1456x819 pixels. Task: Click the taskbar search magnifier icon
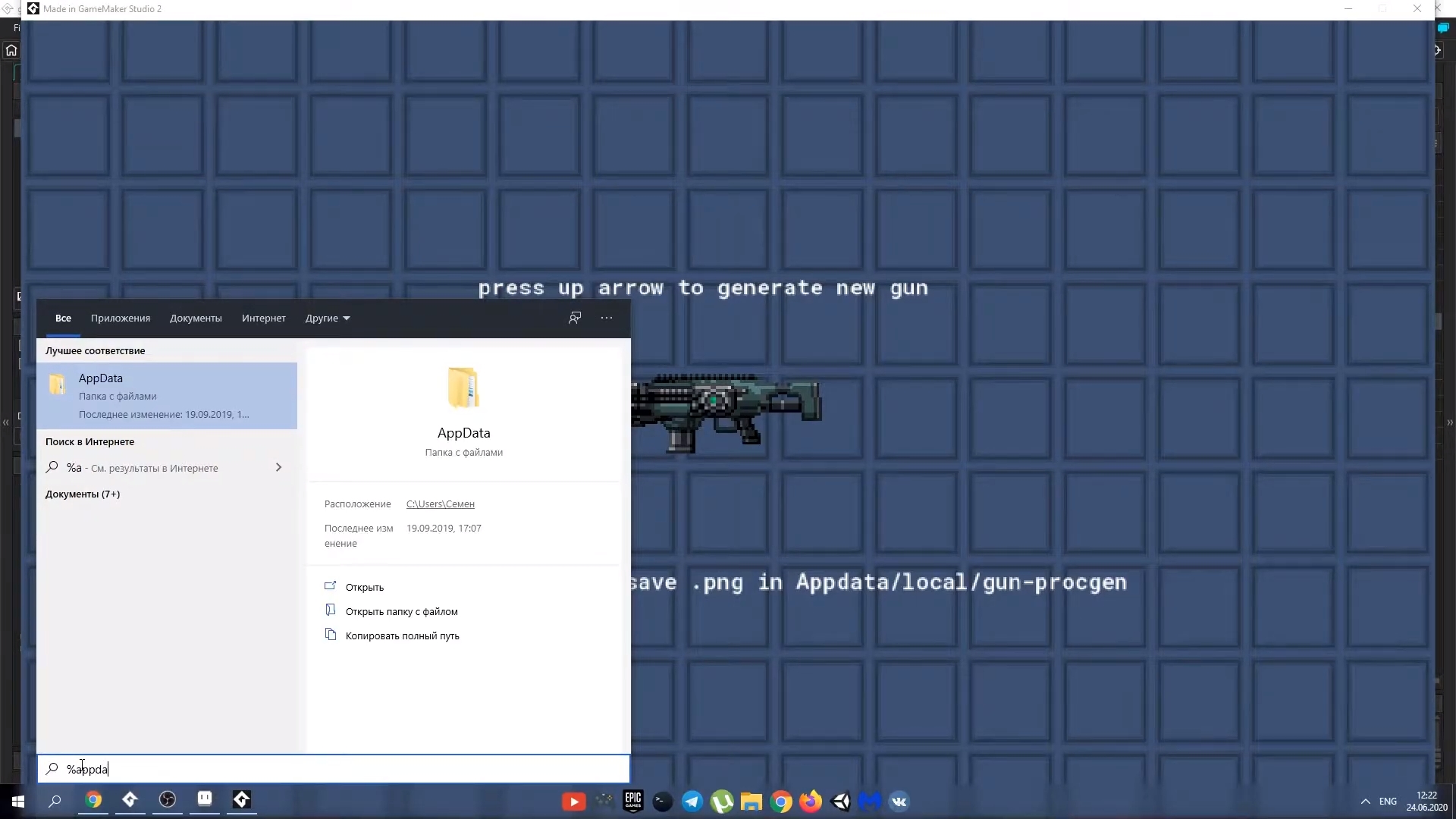pos(55,801)
